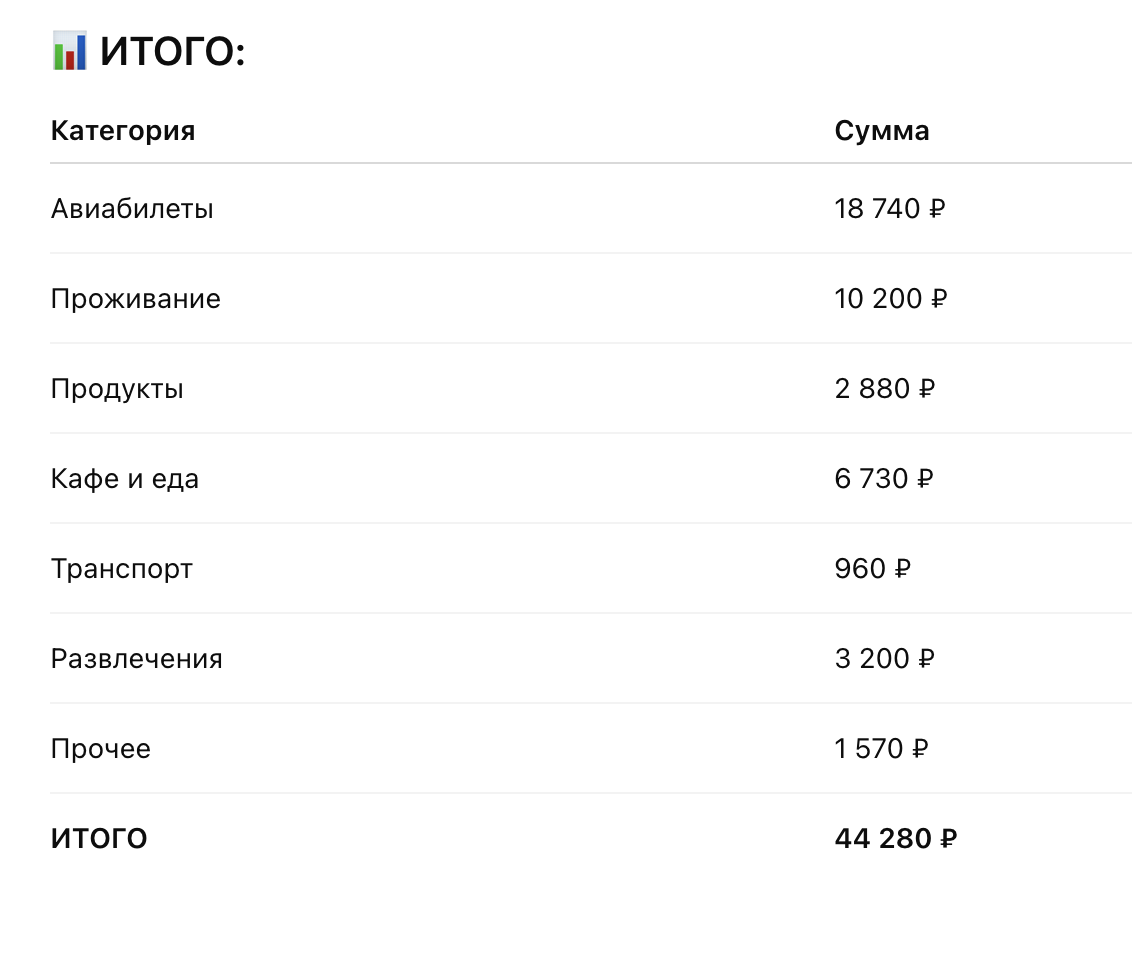Click the 1 570 ₽ amount
This screenshot has height=954, width=1132.
pos(881,749)
